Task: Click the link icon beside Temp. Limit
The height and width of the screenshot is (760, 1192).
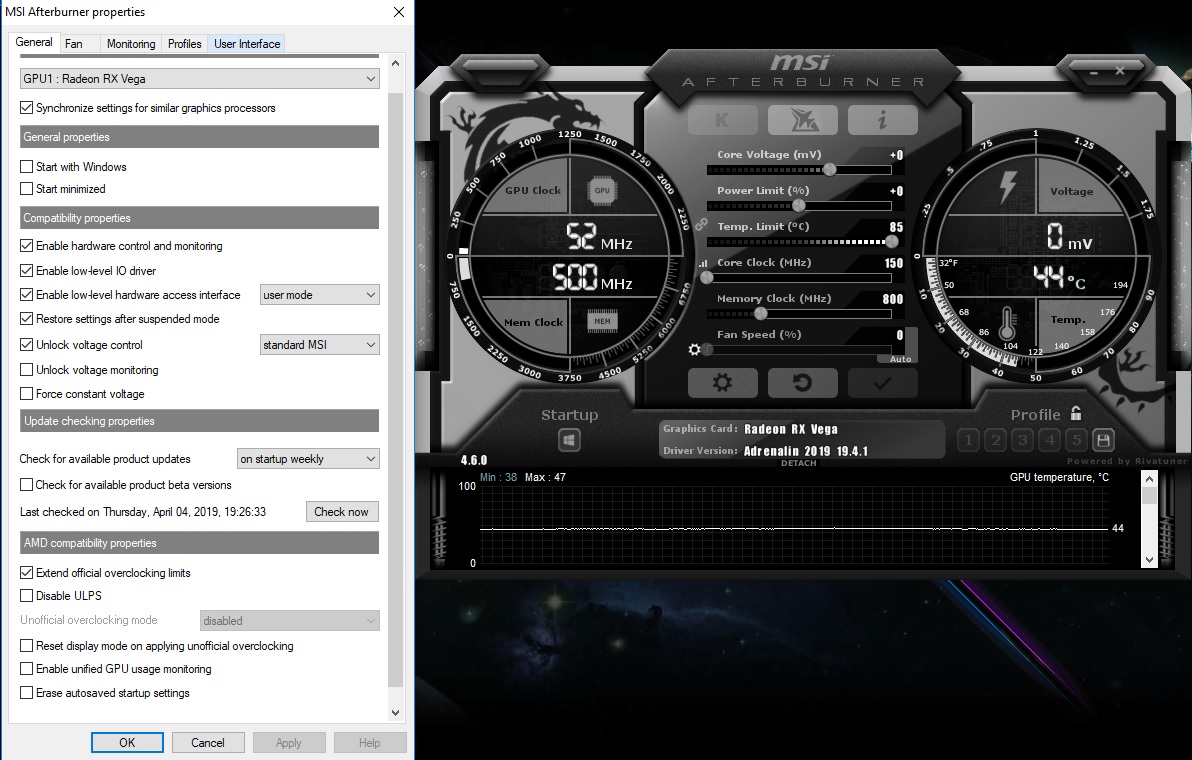Action: 701,225
